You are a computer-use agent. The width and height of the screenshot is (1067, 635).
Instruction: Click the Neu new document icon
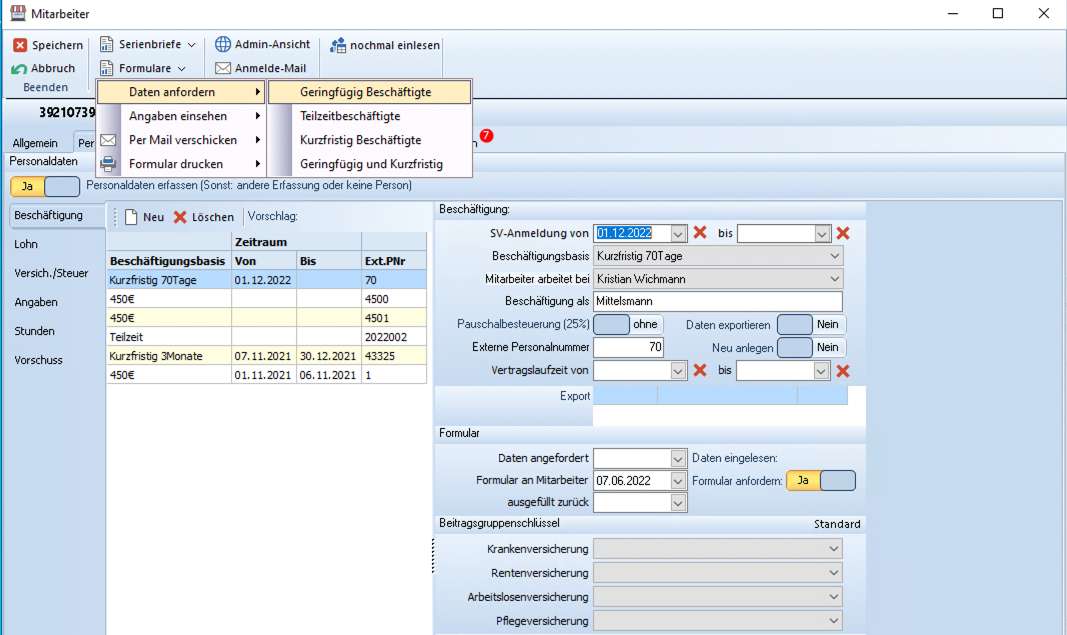tap(131, 217)
